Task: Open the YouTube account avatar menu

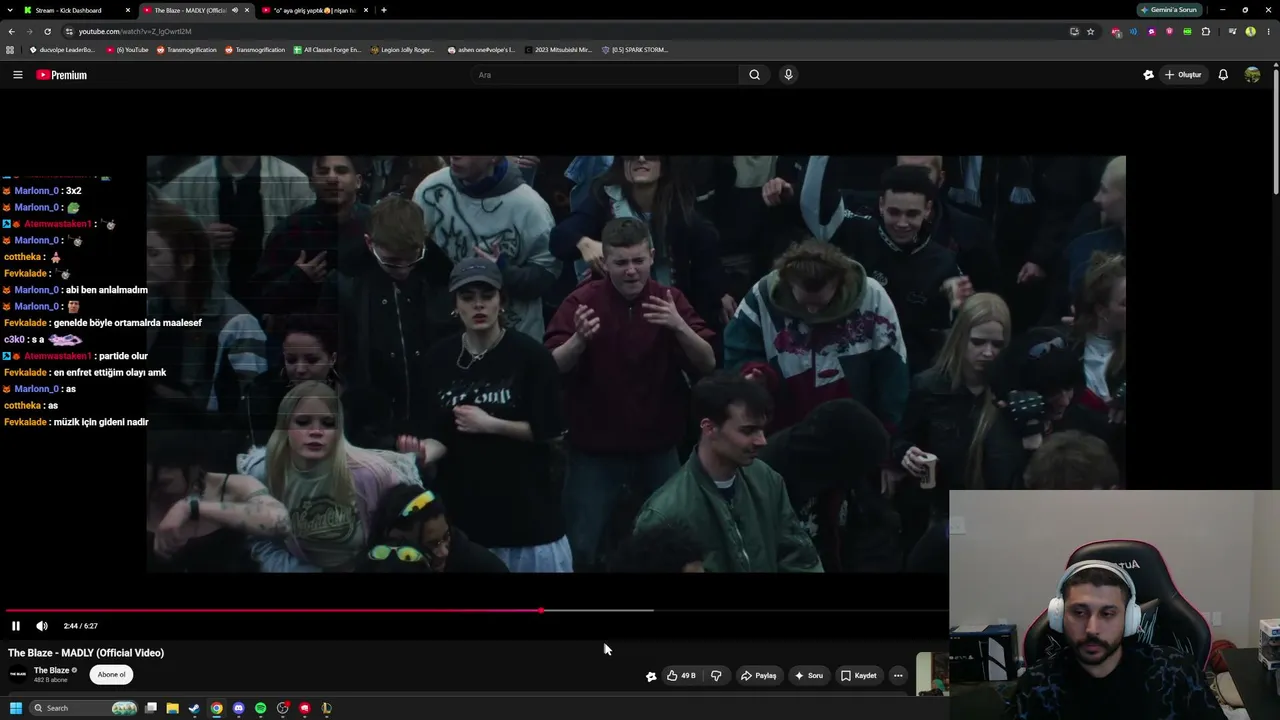Action: pos(1252,75)
